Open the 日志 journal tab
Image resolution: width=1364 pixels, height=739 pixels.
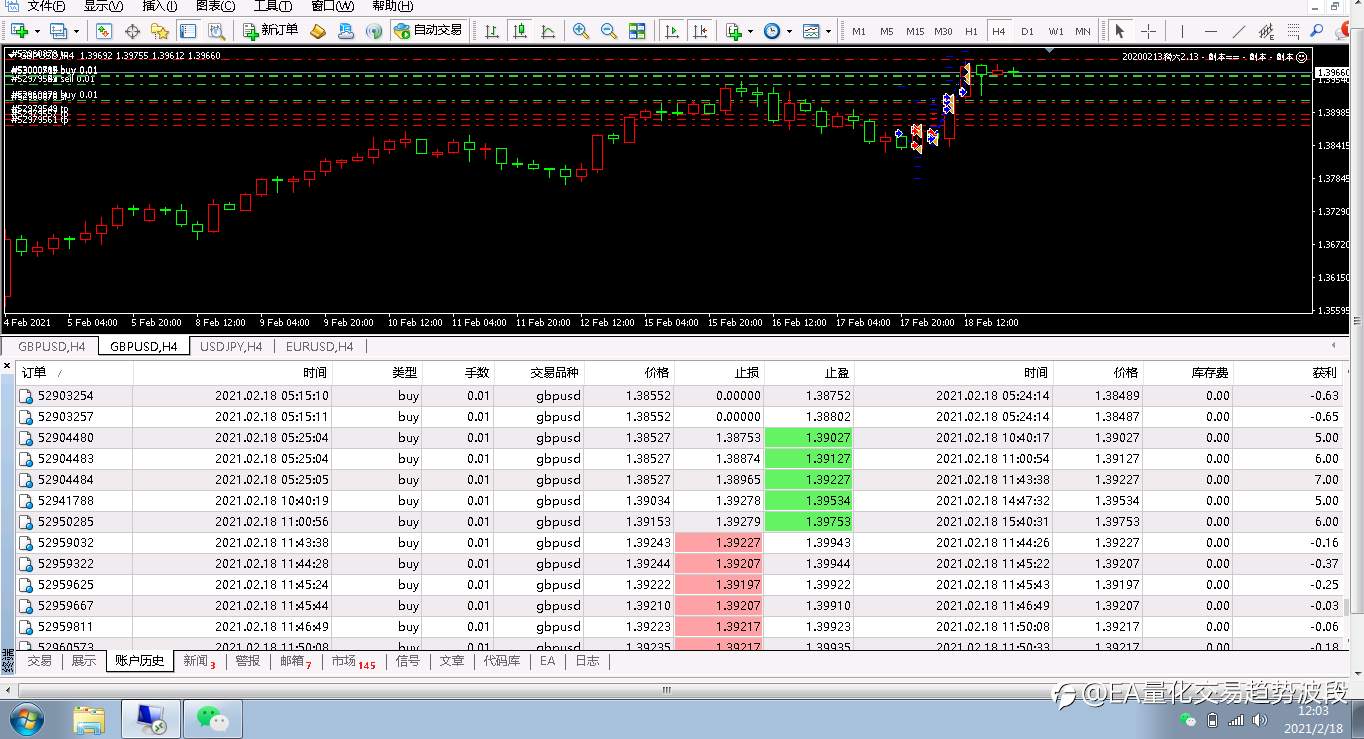coord(587,661)
